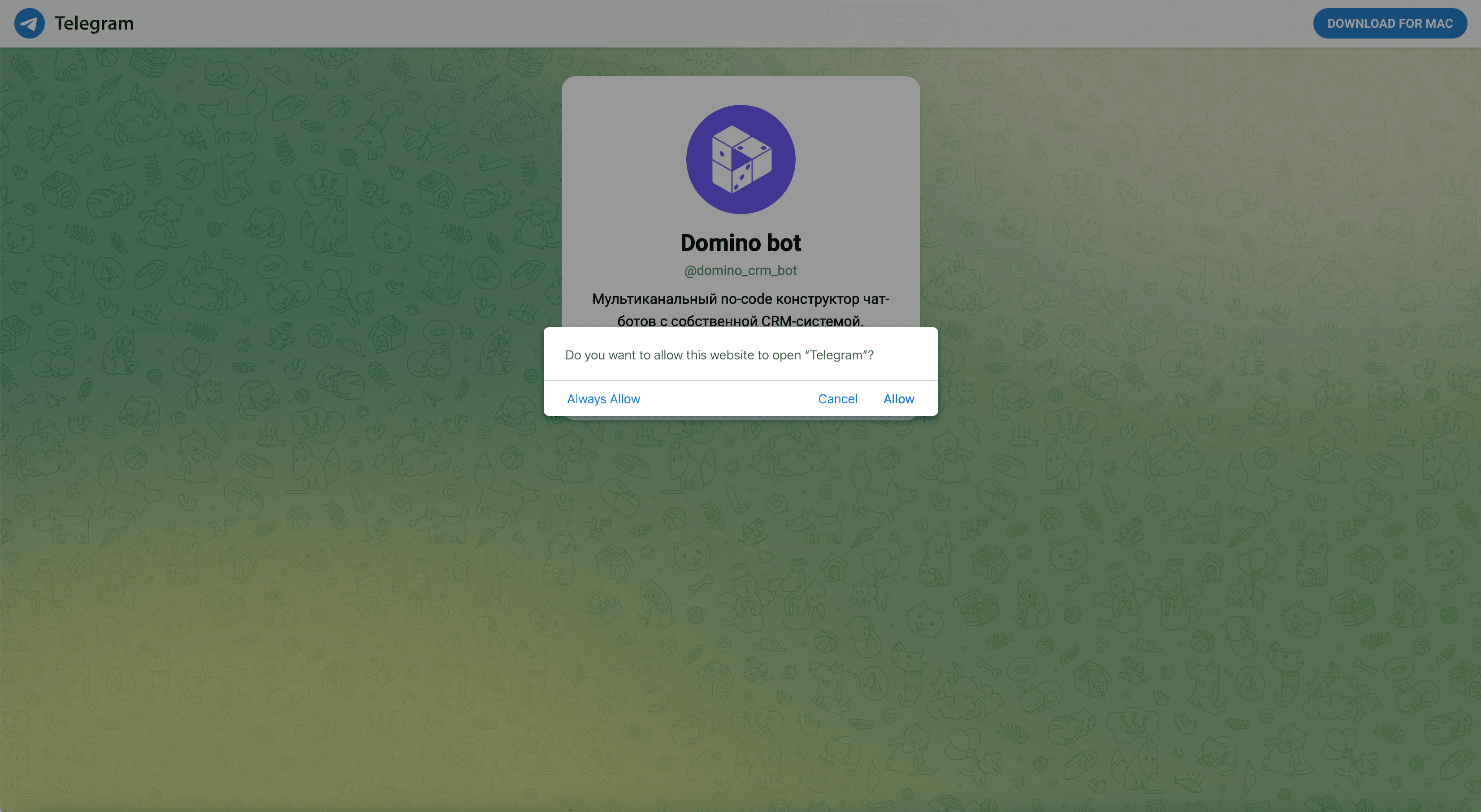The width and height of the screenshot is (1481, 812).
Task: Click the Download for Mac button
Action: (x=1390, y=24)
